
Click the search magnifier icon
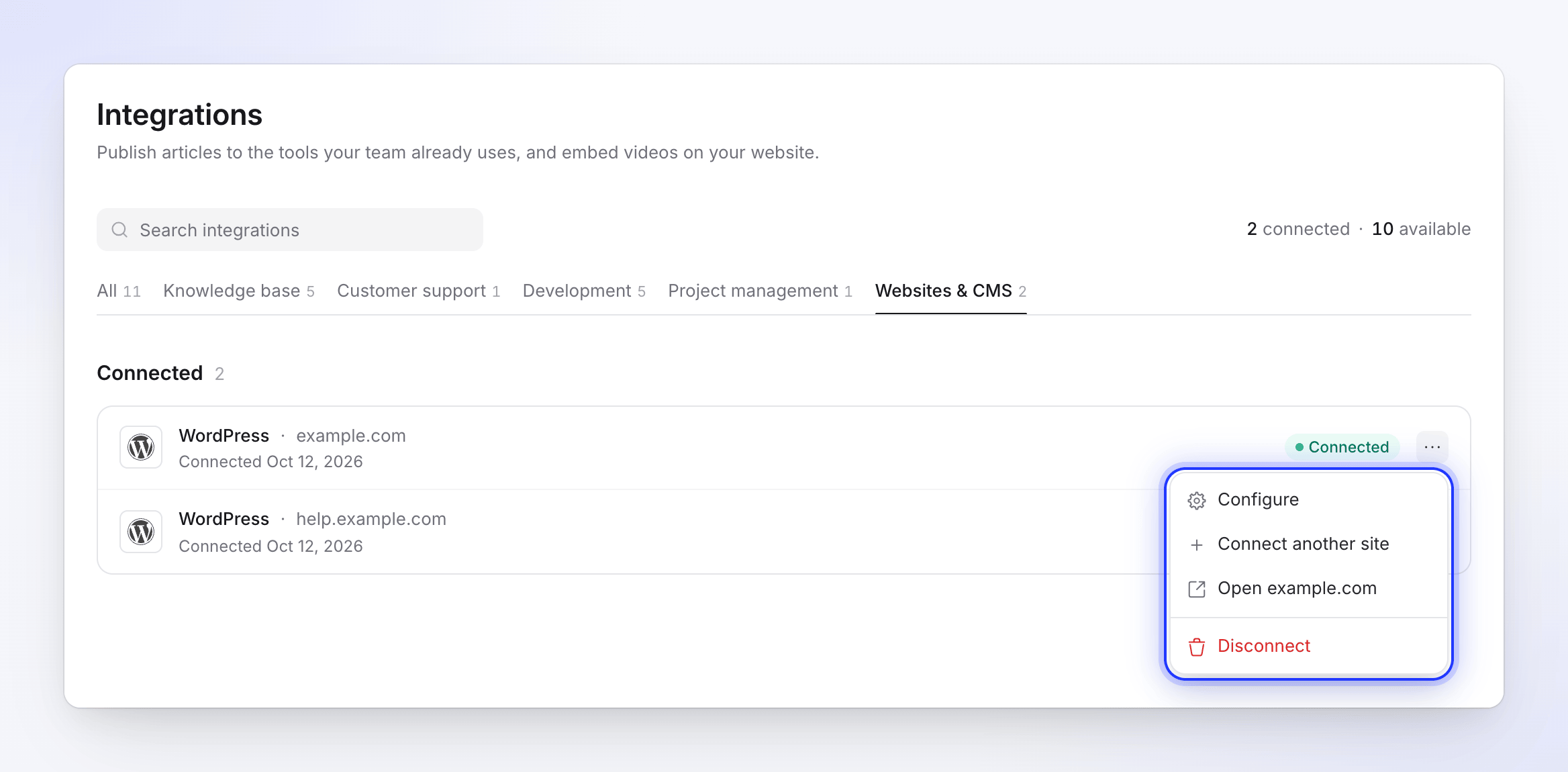coord(119,230)
